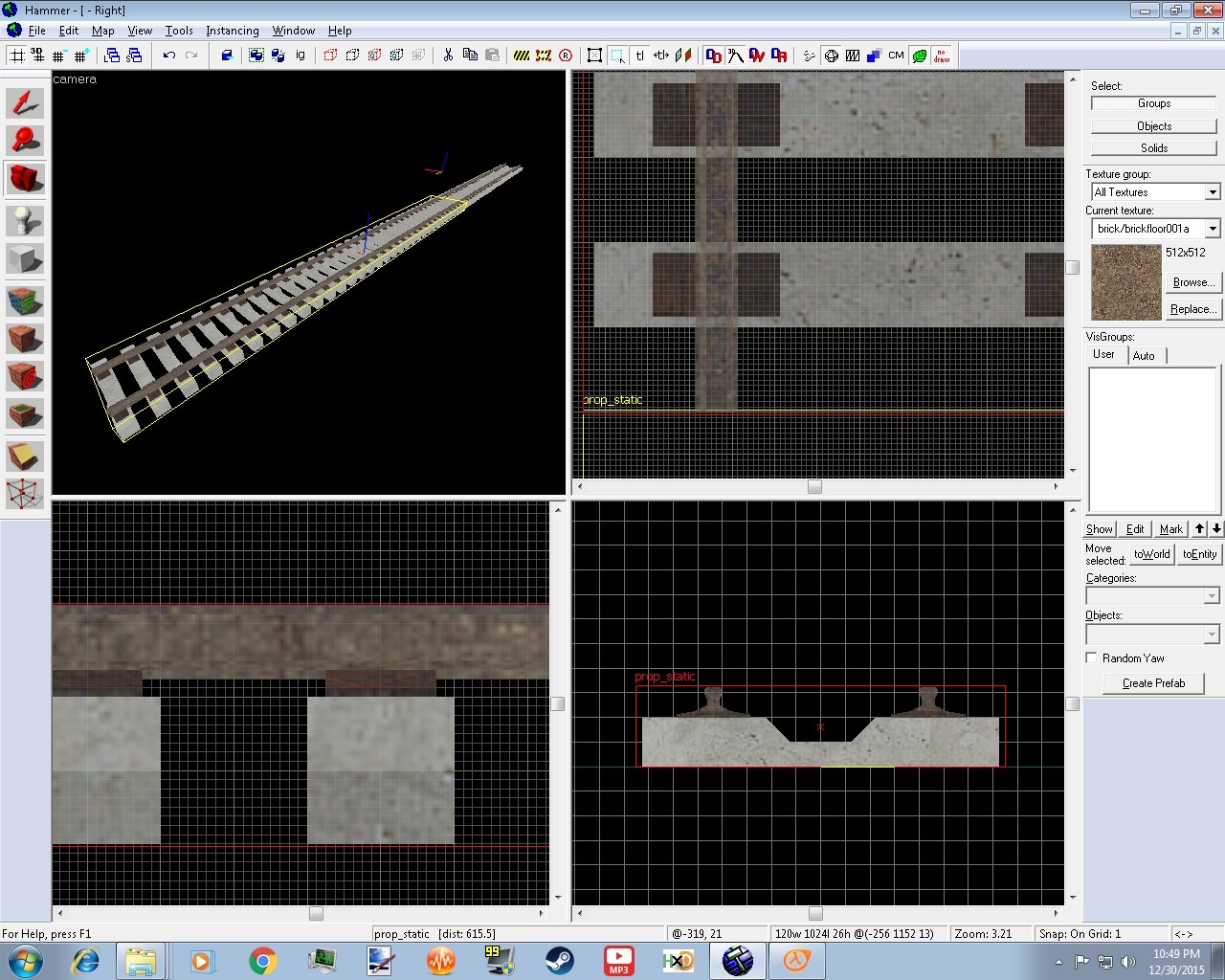Screen dimensions: 1225x980
Task: Click the Select Groups button
Action: pyautogui.click(x=1154, y=103)
